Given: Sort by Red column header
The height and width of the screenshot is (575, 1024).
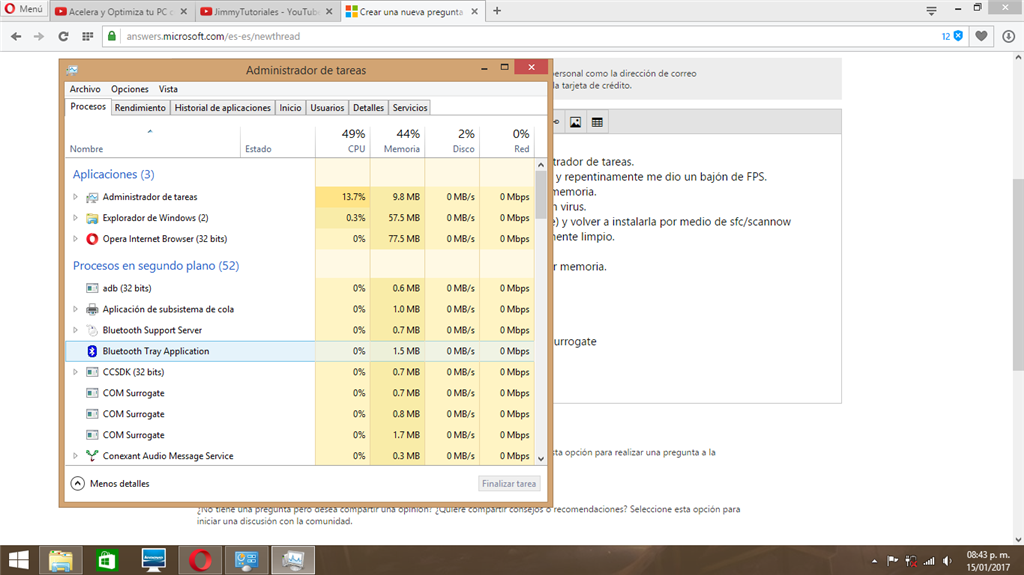Looking at the screenshot, I should click(507, 141).
